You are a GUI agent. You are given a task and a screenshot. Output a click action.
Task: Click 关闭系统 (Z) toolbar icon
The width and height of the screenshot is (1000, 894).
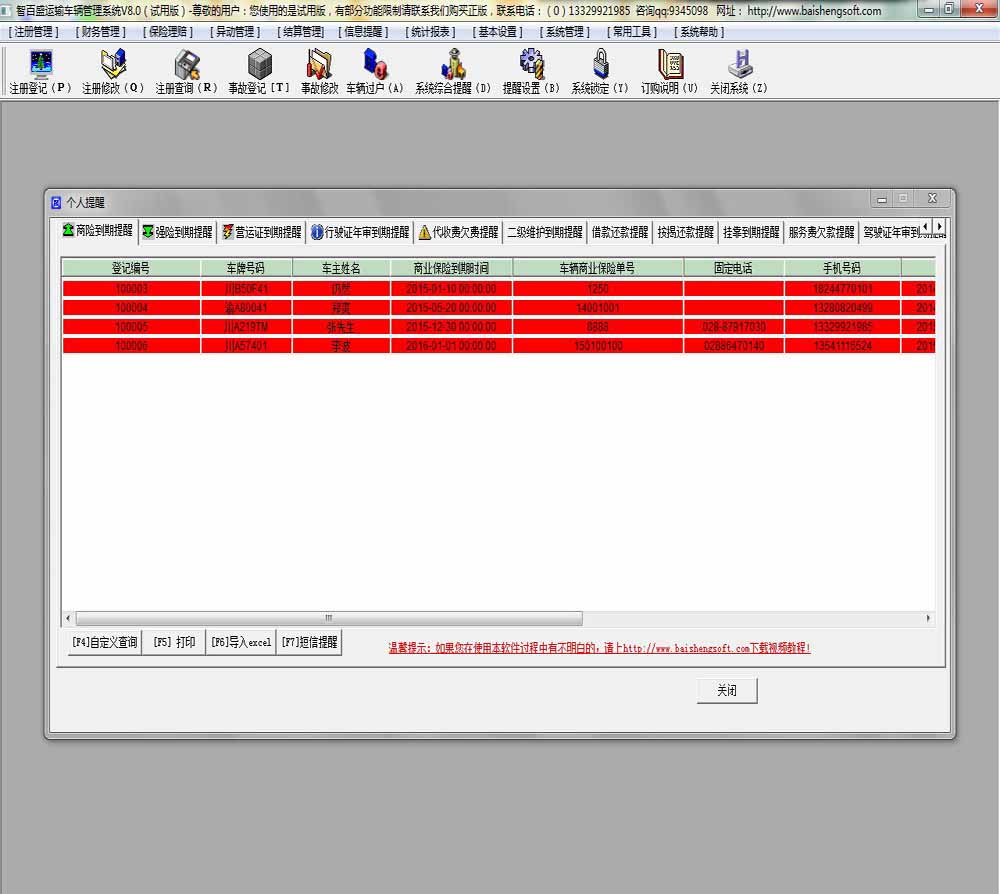(739, 71)
